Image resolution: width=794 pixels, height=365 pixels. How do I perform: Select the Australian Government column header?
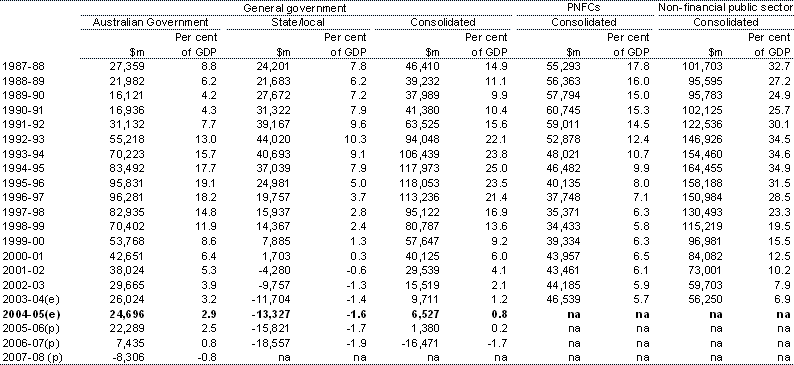[150, 23]
